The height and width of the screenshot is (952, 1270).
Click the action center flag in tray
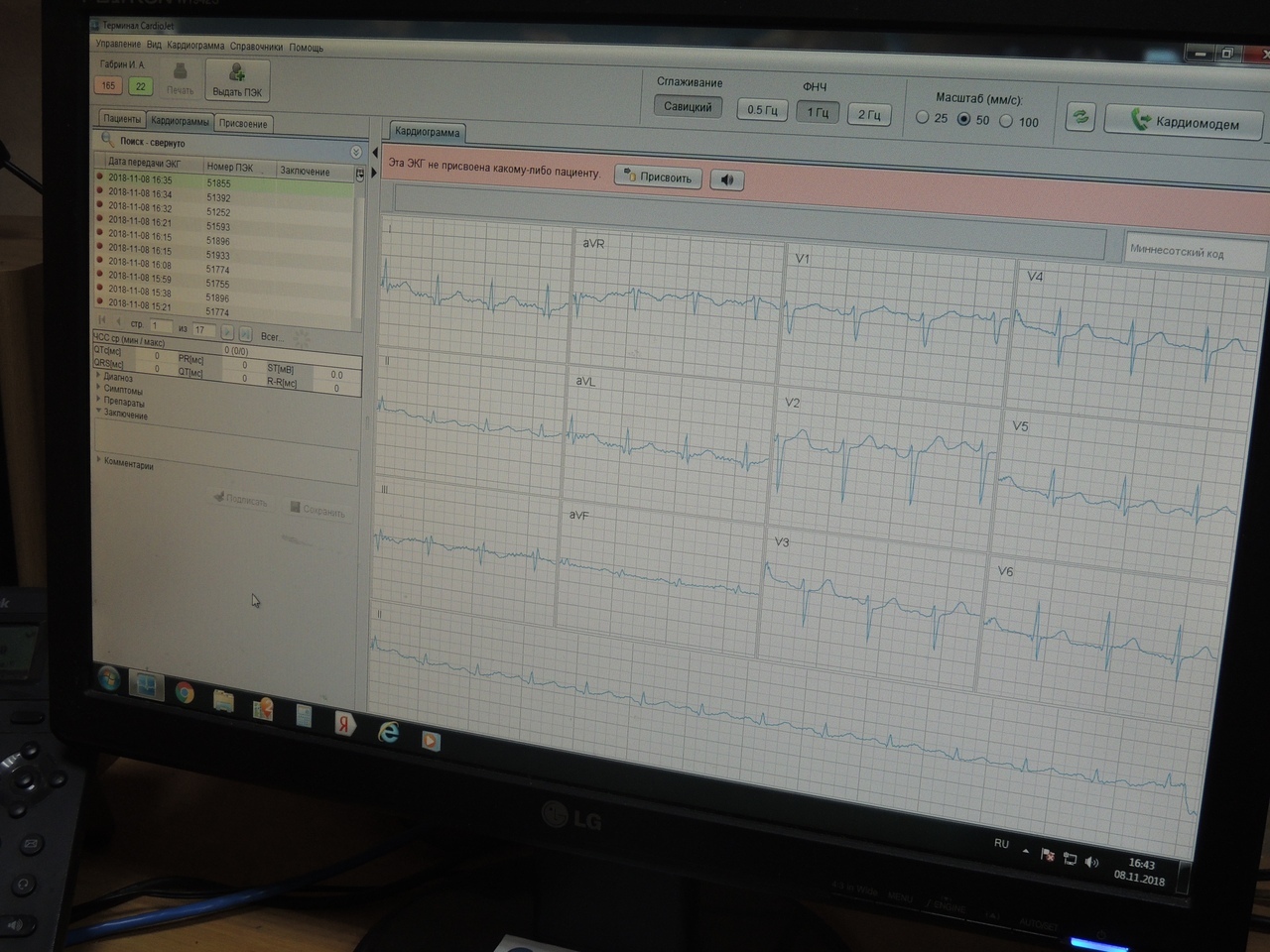coord(1048,855)
